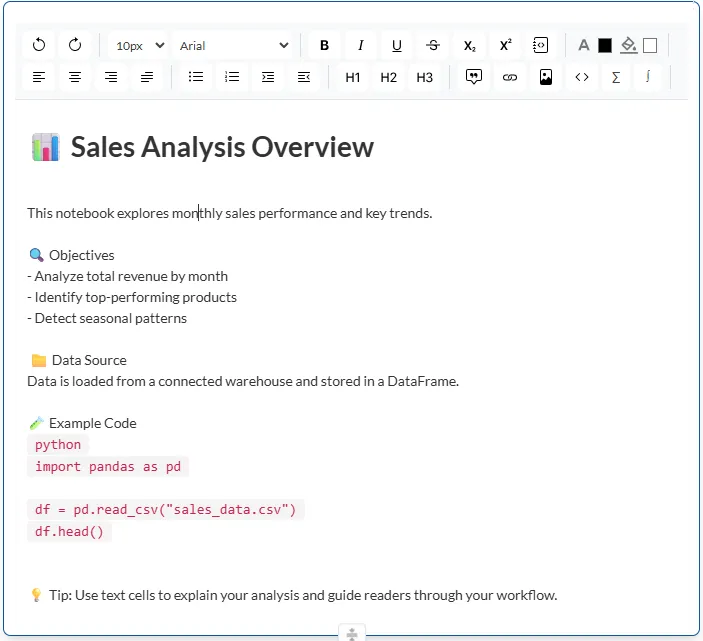Viewport: 703px width, 641px height.
Task: Toggle italic formatting
Action: pyautogui.click(x=360, y=45)
